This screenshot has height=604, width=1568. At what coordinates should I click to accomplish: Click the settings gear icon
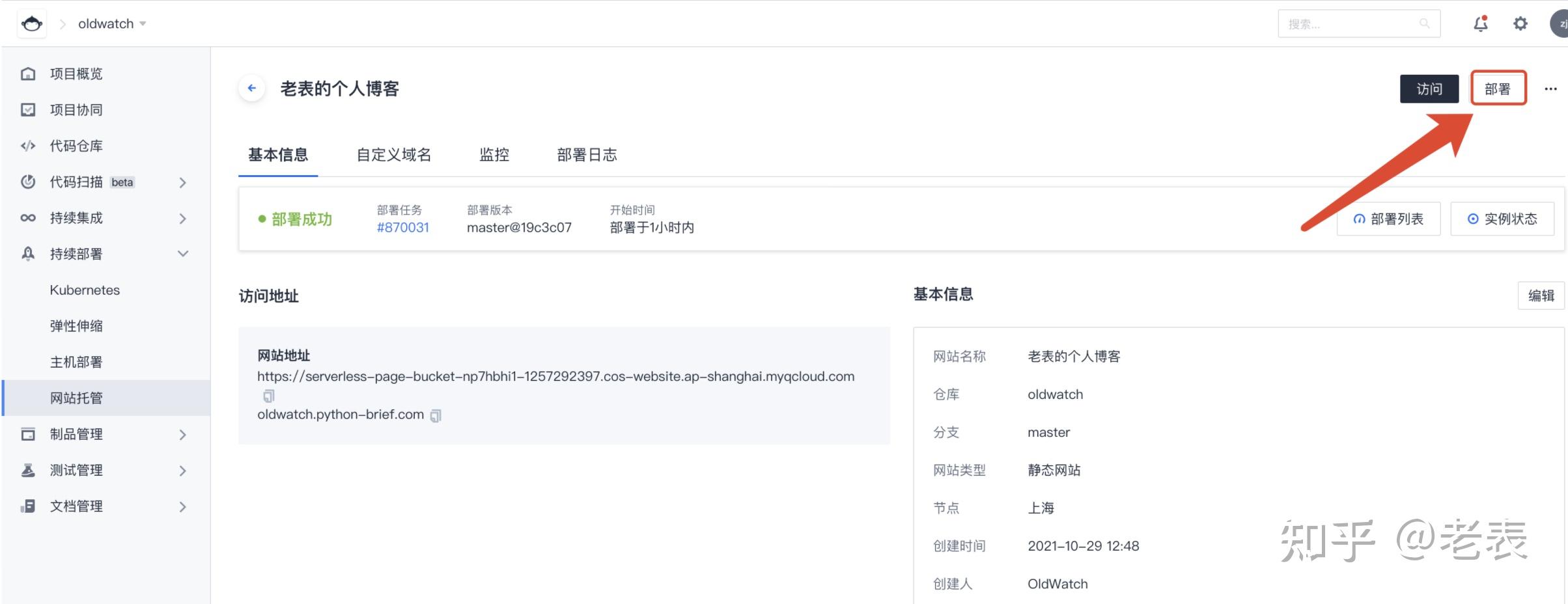click(x=1520, y=23)
